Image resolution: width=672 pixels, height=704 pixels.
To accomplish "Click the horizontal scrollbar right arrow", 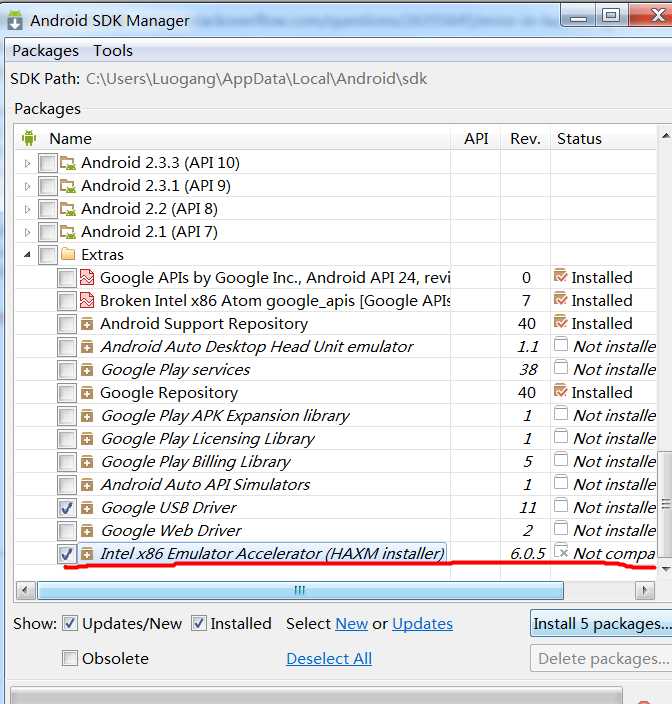I will tap(645, 590).
